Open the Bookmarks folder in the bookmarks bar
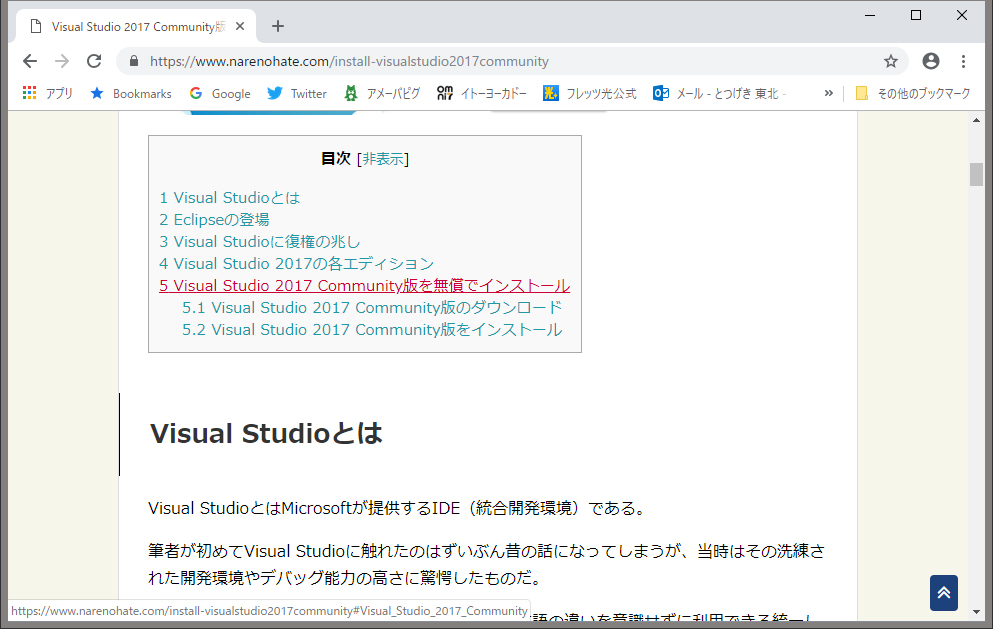The height and width of the screenshot is (629, 993). click(x=131, y=93)
